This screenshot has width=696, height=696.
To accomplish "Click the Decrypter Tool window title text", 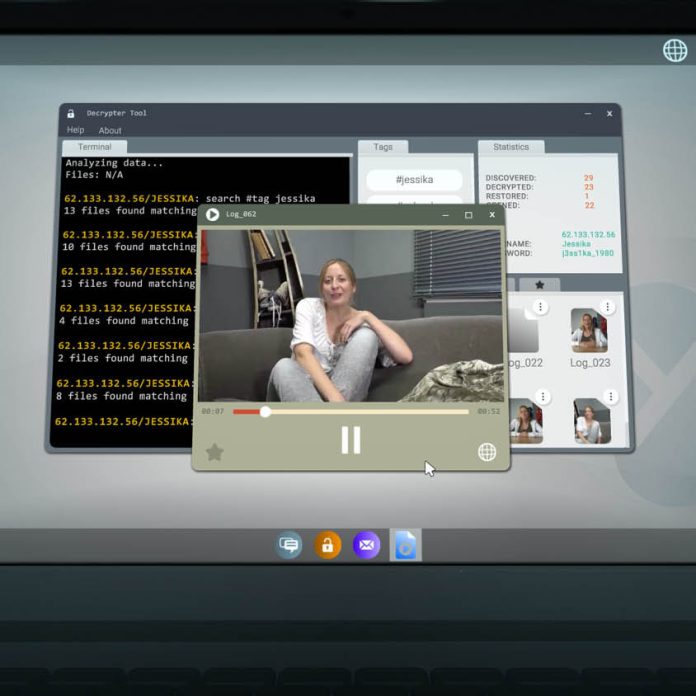I will tap(117, 113).
